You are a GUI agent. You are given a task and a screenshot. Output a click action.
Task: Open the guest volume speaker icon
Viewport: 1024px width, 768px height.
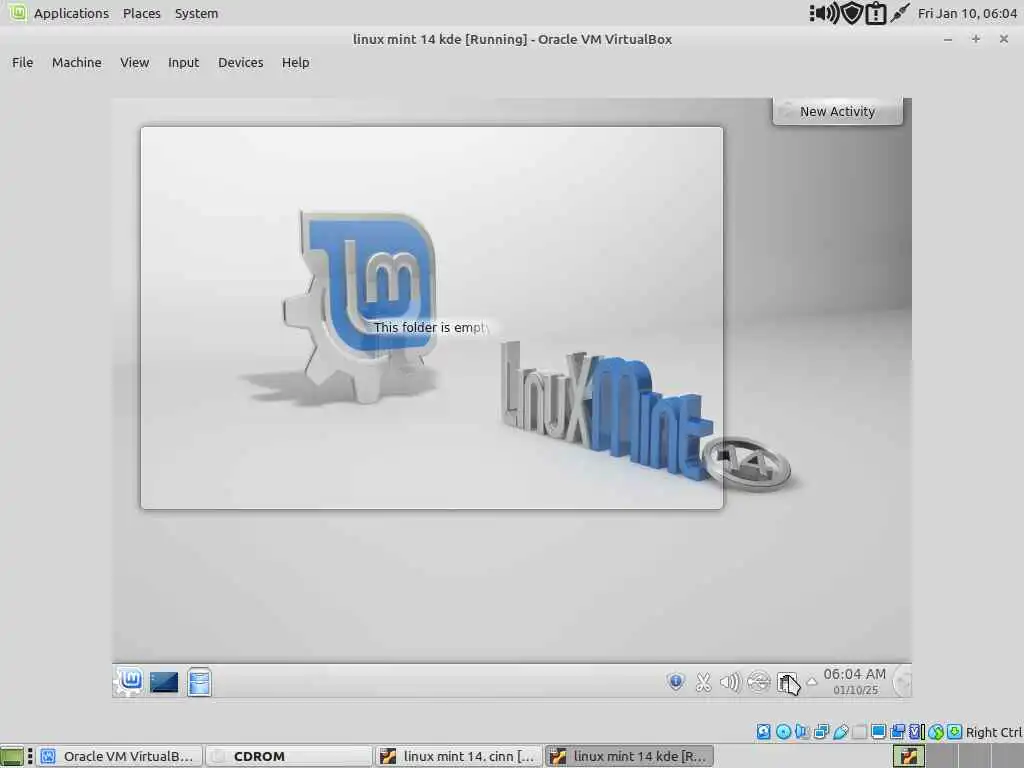coord(730,682)
